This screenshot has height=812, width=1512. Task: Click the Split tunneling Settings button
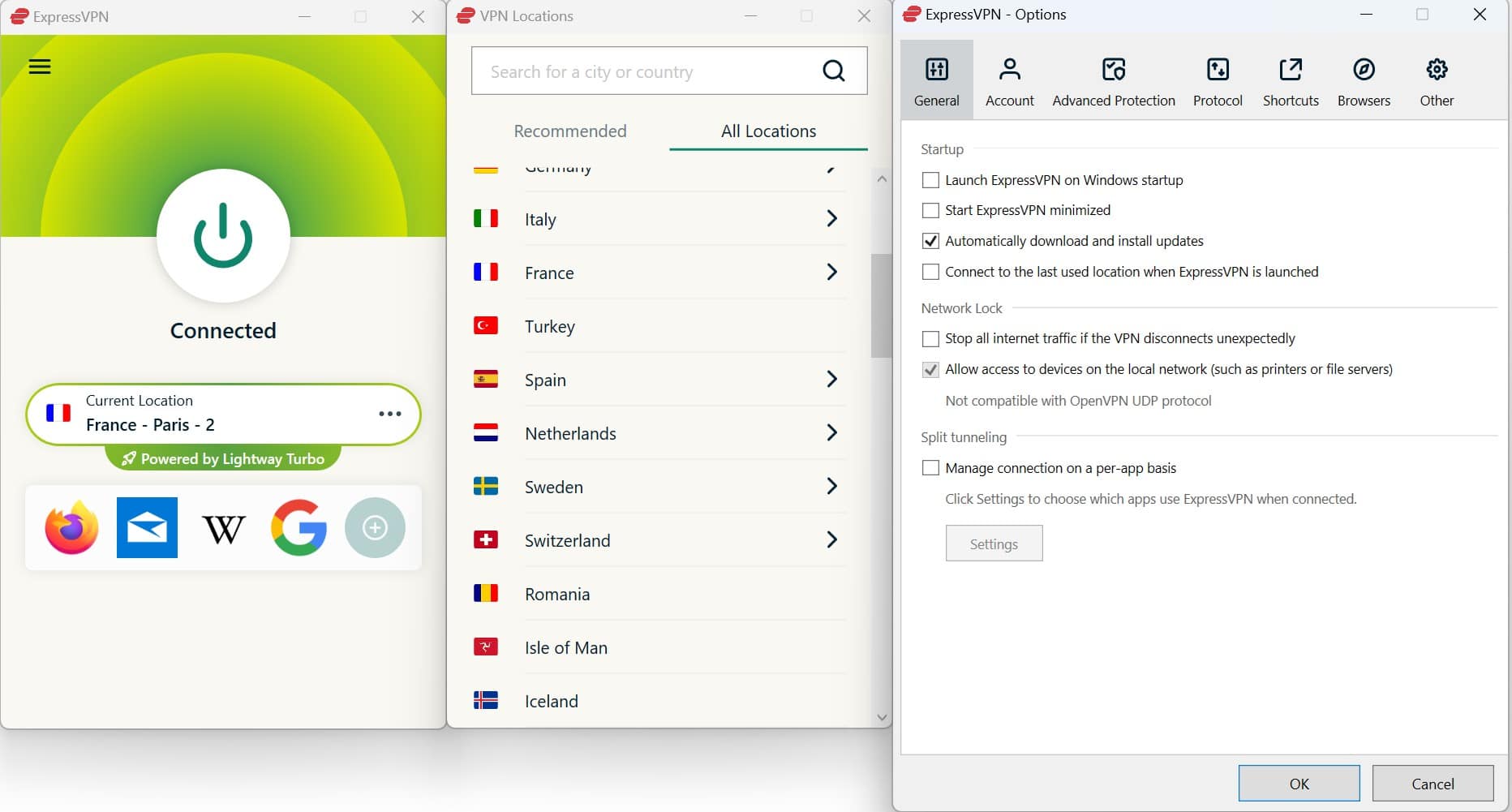994,543
